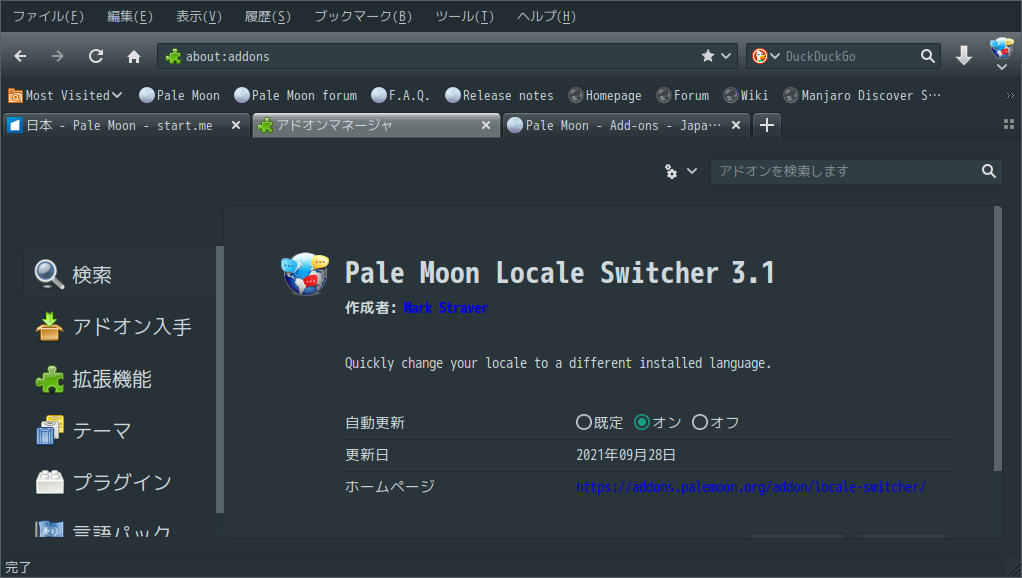Open a new tab with plus button
The height and width of the screenshot is (578, 1022).
[767, 125]
